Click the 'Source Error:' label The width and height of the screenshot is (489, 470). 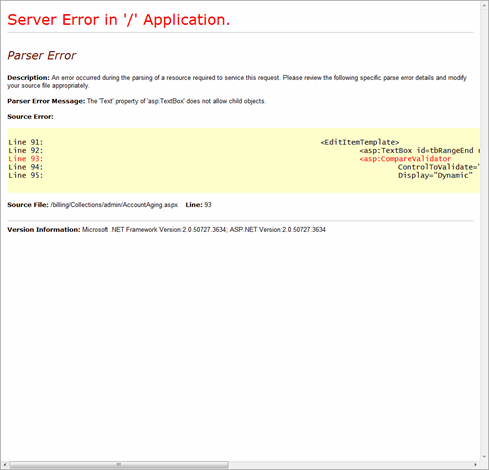(30, 117)
